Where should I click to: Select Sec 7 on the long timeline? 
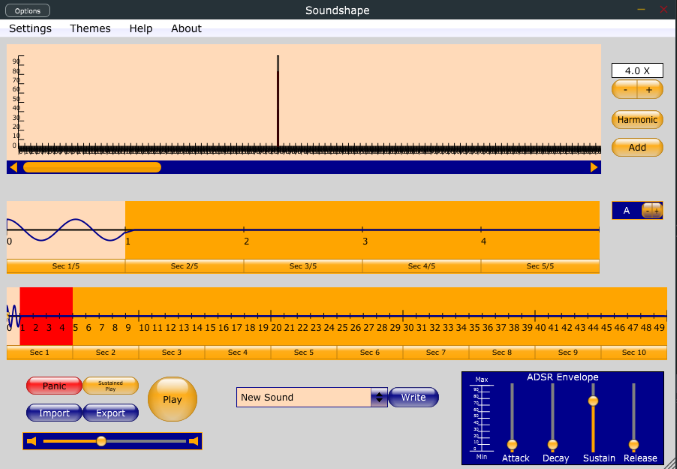(436, 352)
